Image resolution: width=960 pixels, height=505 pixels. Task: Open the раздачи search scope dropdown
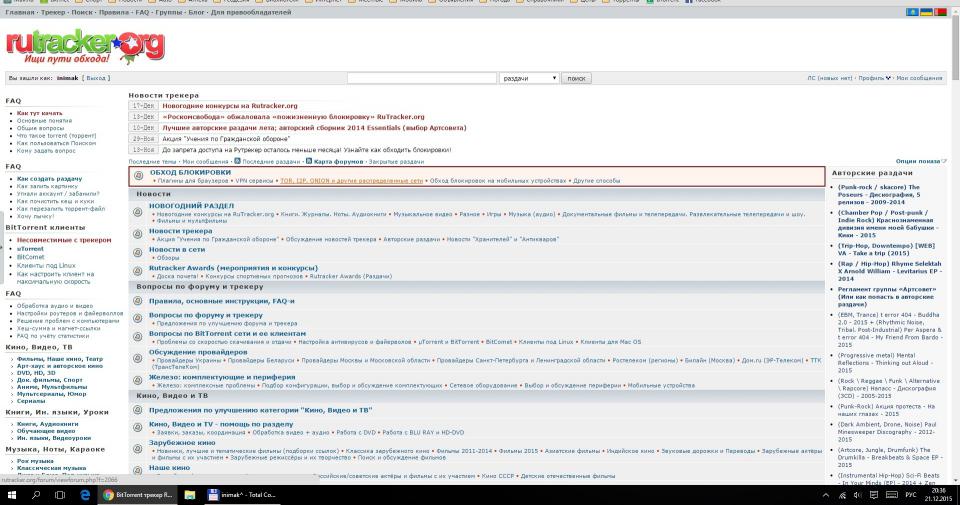tap(529, 78)
